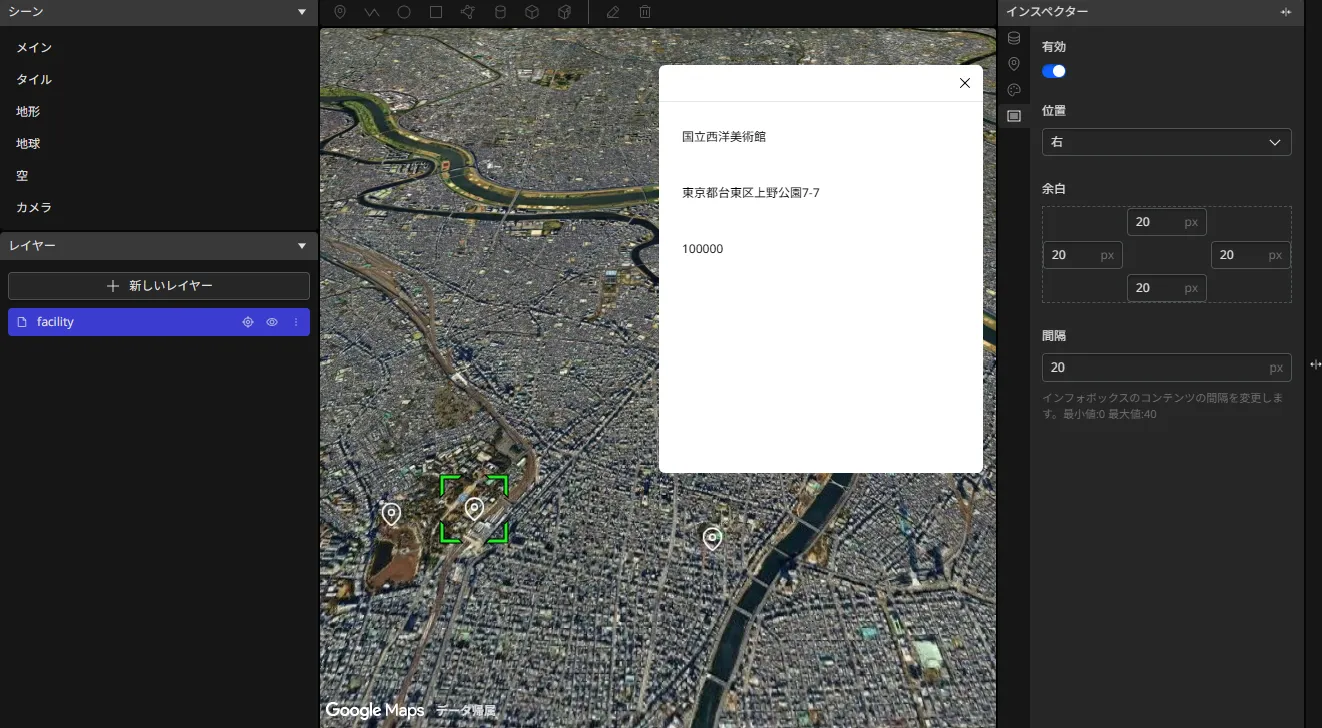The image size is (1322, 728).
Task: Select the facility layer row
Action: pyautogui.click(x=159, y=322)
